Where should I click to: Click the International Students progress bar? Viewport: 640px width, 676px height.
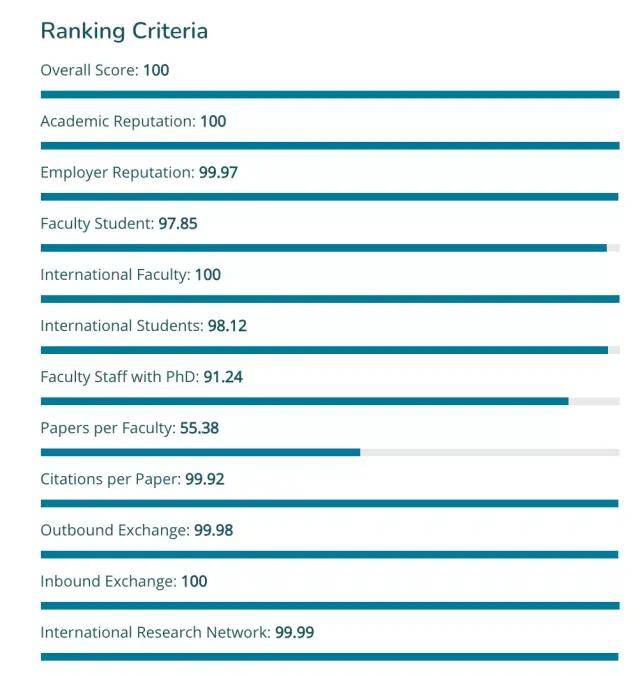[x=330, y=350]
